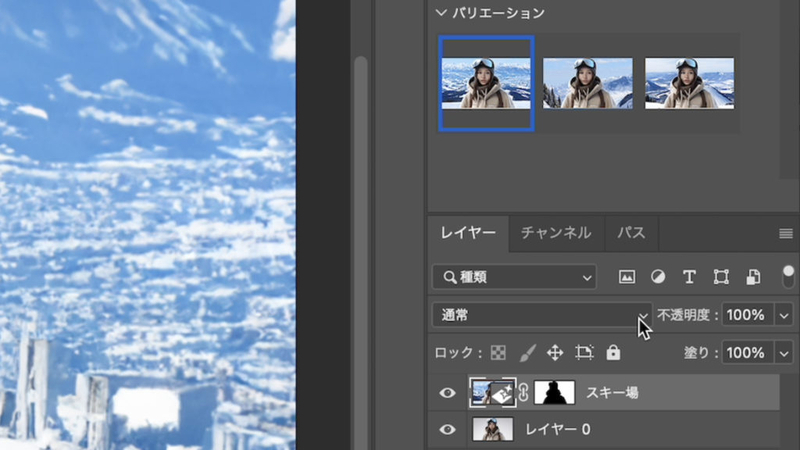Filter layers by smart object icon

753,277
